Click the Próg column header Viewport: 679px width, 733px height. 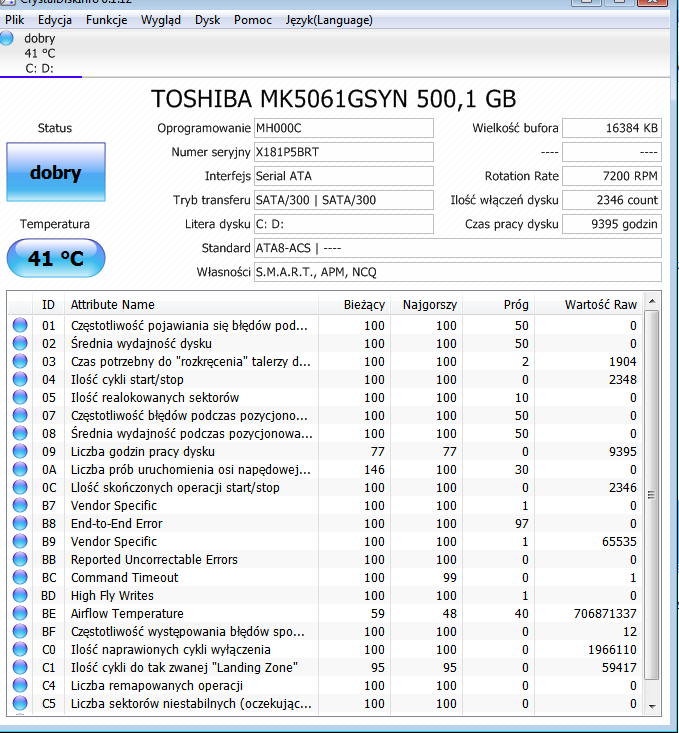[498, 304]
